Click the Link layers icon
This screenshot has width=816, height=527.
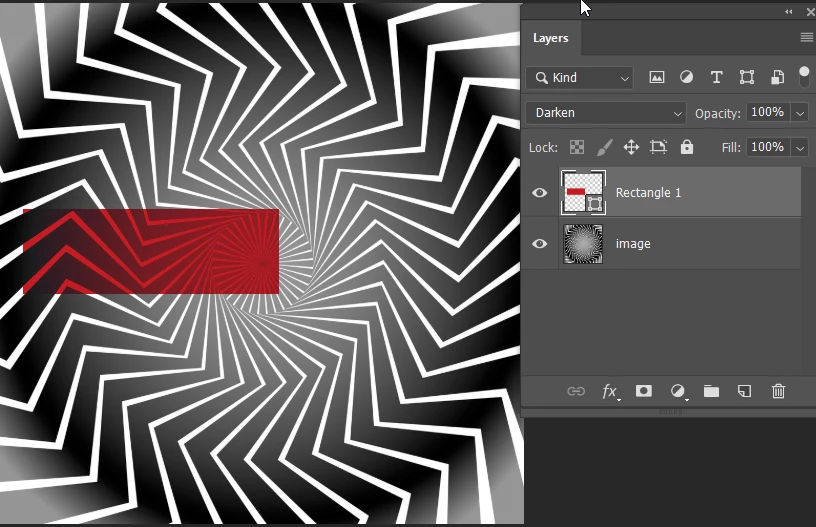(x=576, y=391)
